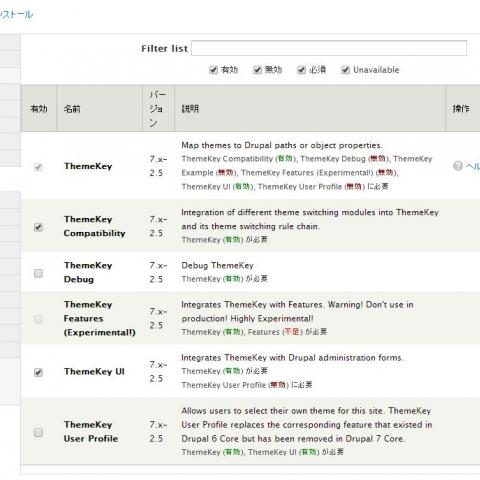
Task: Toggle the Unavailable filter checkbox
Action: pyautogui.click(x=345, y=70)
